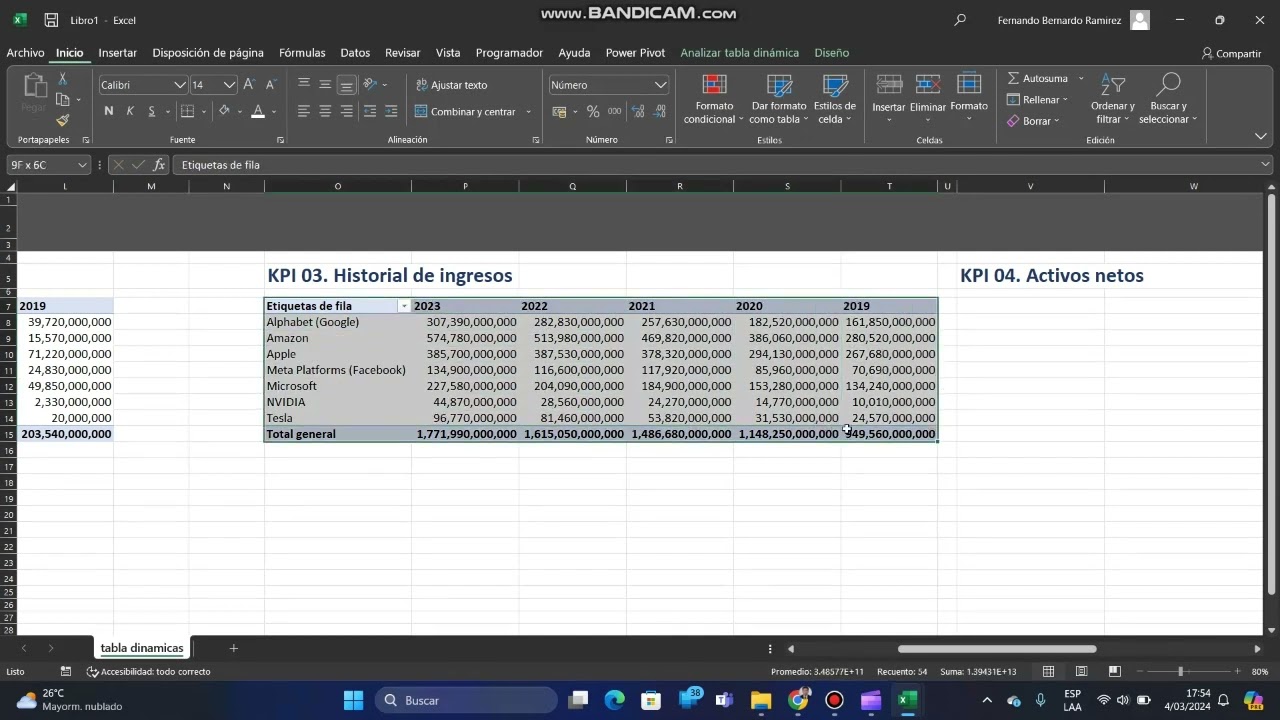Screen dimensions: 1280x720
Task: Toggle align text right
Action: pyautogui.click(x=346, y=111)
